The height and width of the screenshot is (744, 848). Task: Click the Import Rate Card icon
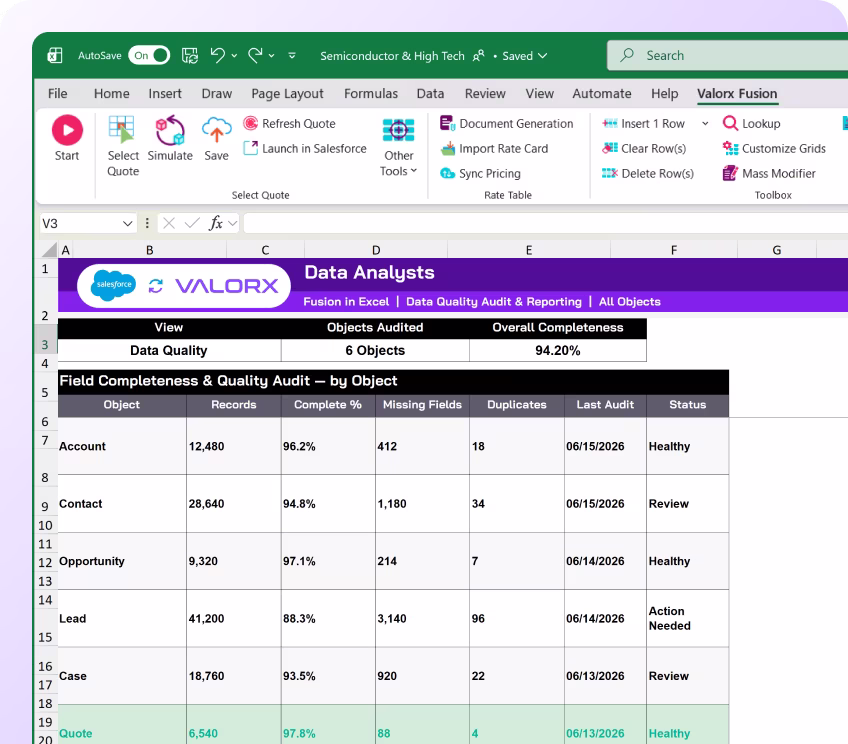[448, 148]
